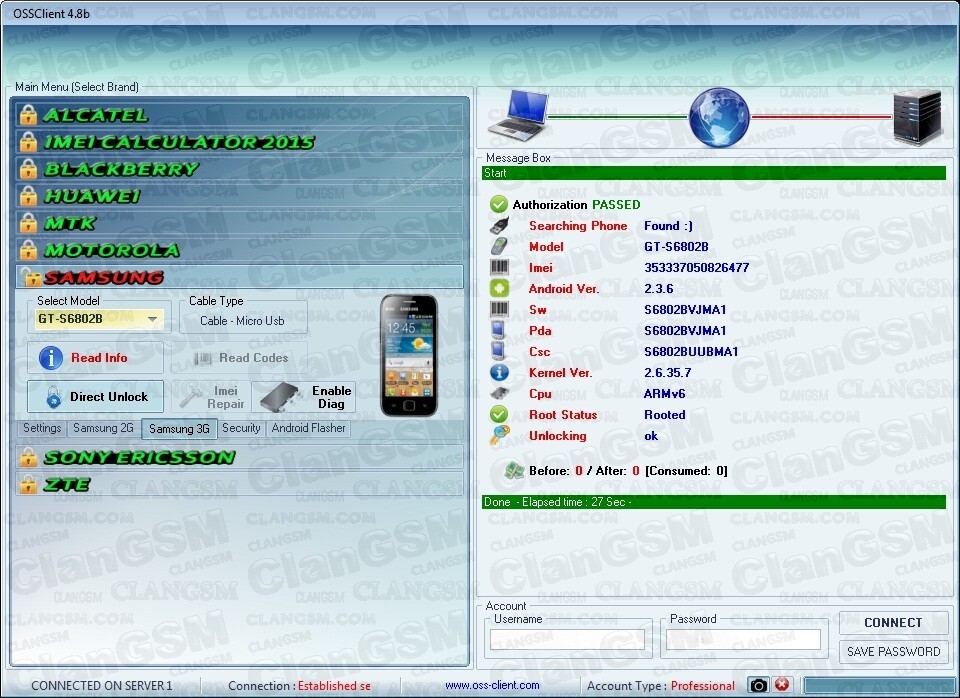Click the CONNECT button
Image resolution: width=960 pixels, height=698 pixels.
click(x=893, y=623)
